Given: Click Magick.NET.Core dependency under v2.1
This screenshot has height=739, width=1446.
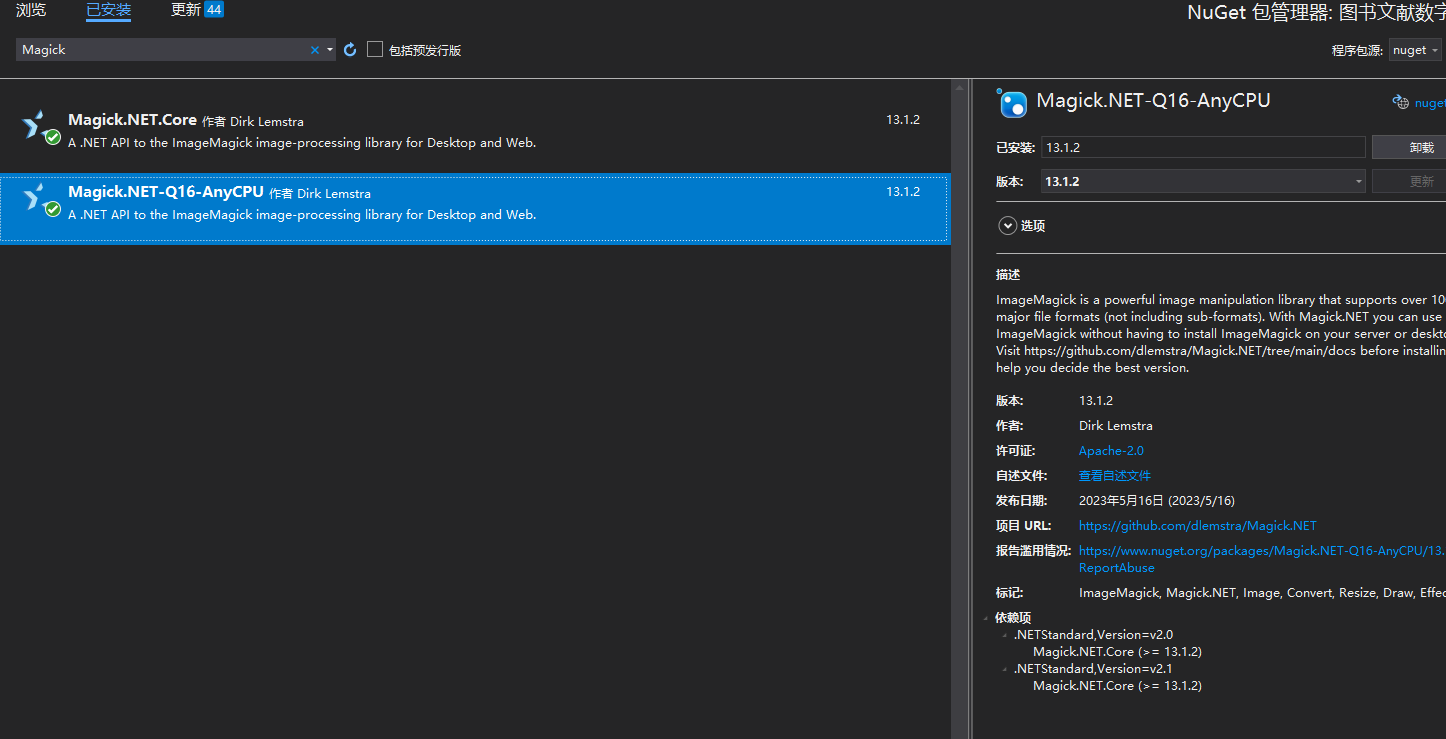Looking at the screenshot, I should pos(1117,686).
